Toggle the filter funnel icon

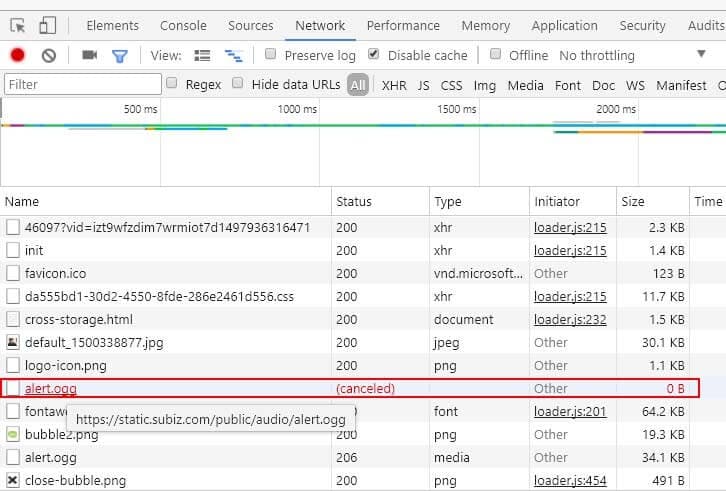(119, 56)
